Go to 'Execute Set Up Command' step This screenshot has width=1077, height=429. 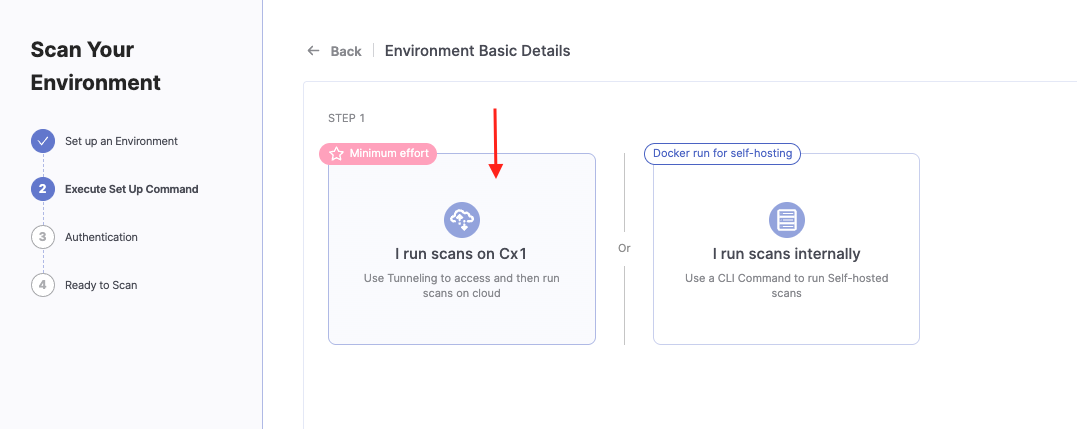(131, 189)
